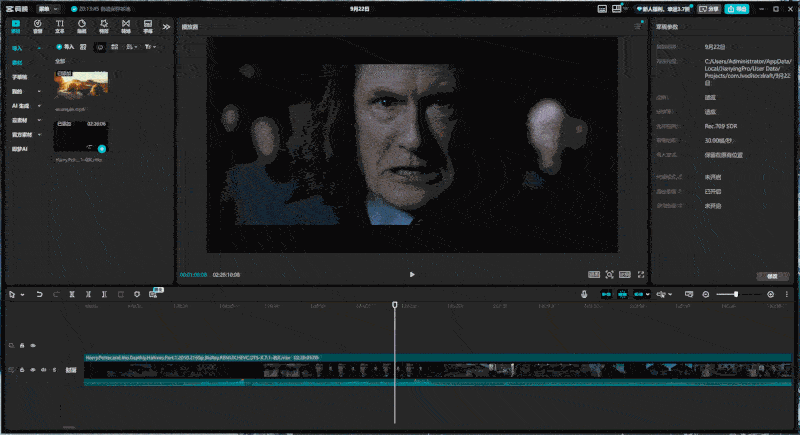Viewport: 800px width, 435px height.
Task: Open the media sort dropdown
Action: coord(132,47)
